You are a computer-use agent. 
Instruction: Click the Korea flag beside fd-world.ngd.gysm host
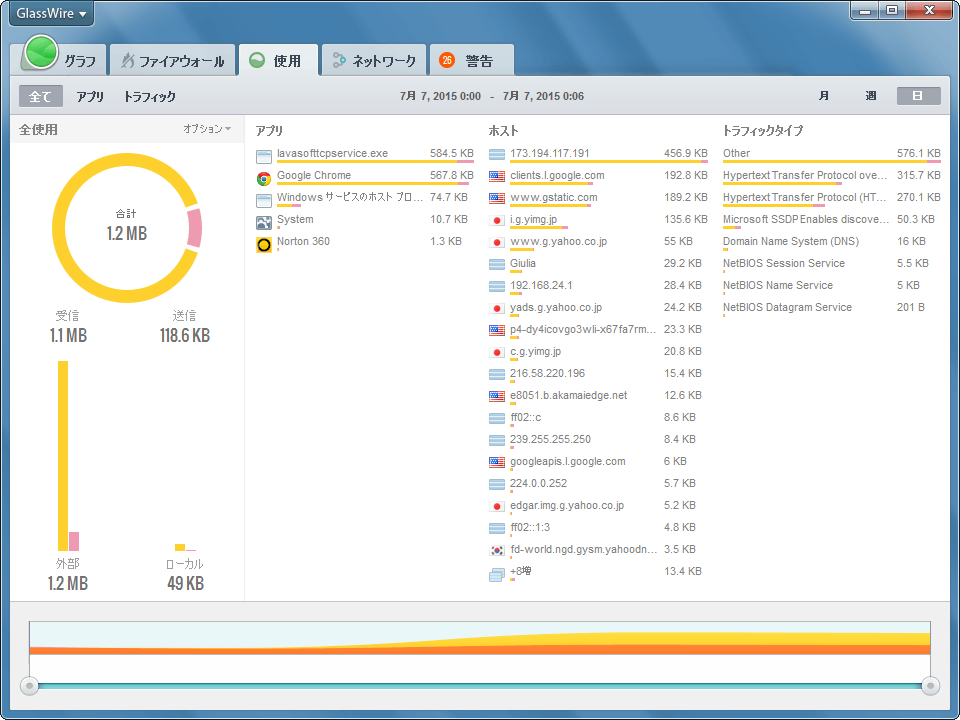pyautogui.click(x=497, y=550)
